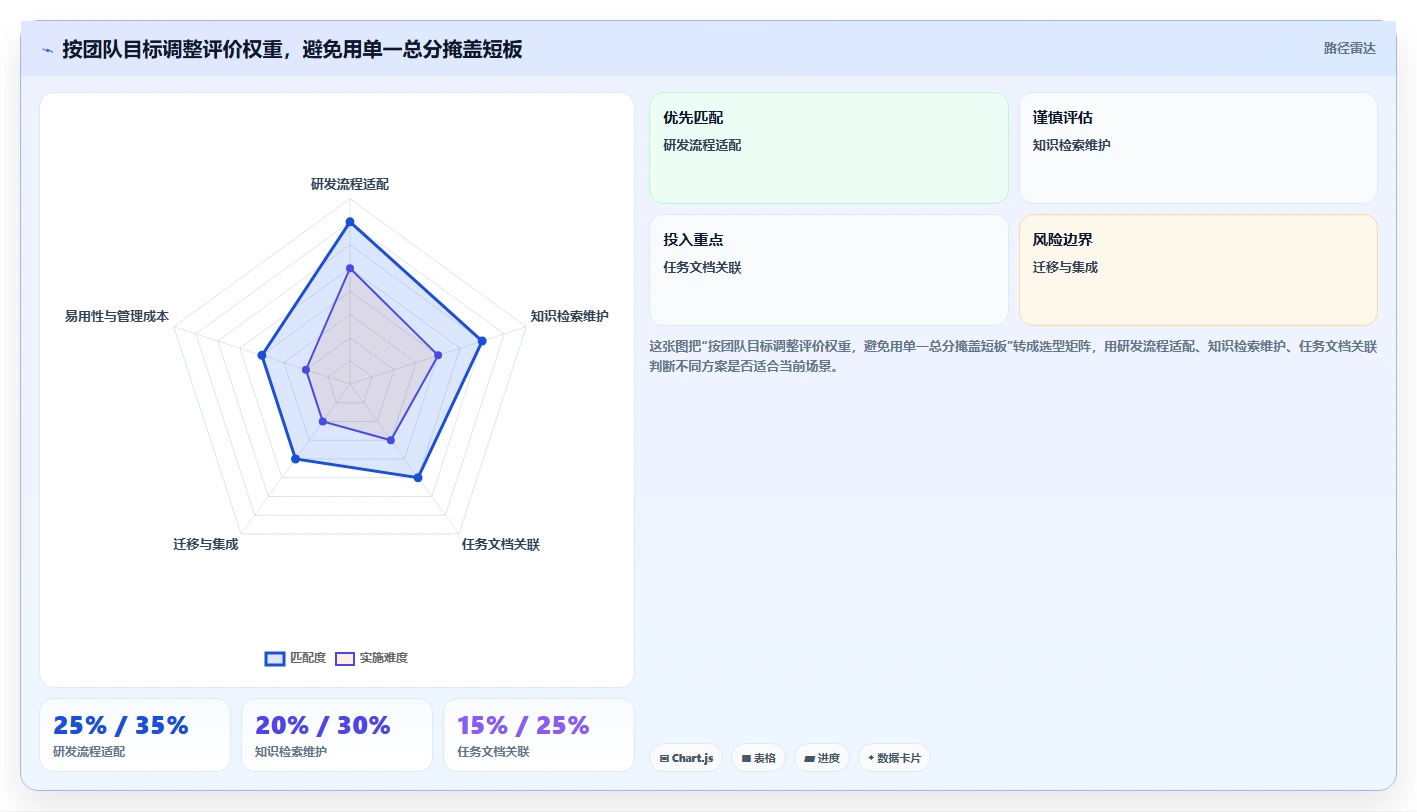Click the 迁移与集成 radar axis label
1417x812 pixels.
tap(205, 545)
